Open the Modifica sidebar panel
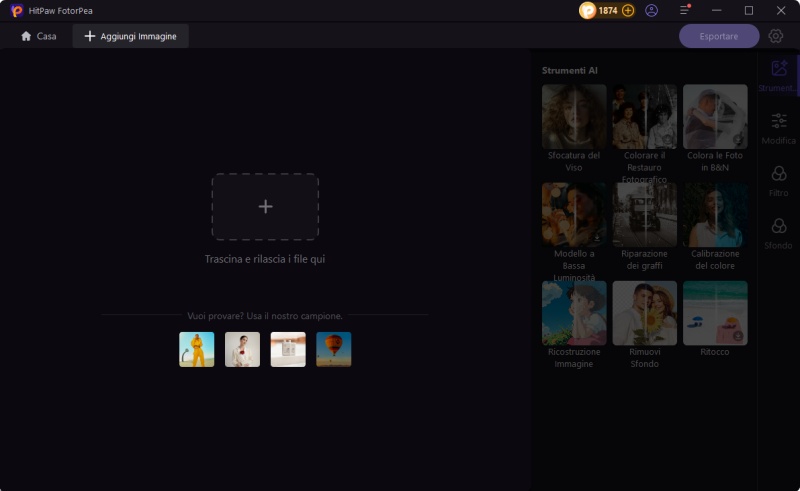800x491 pixels. pos(778,127)
